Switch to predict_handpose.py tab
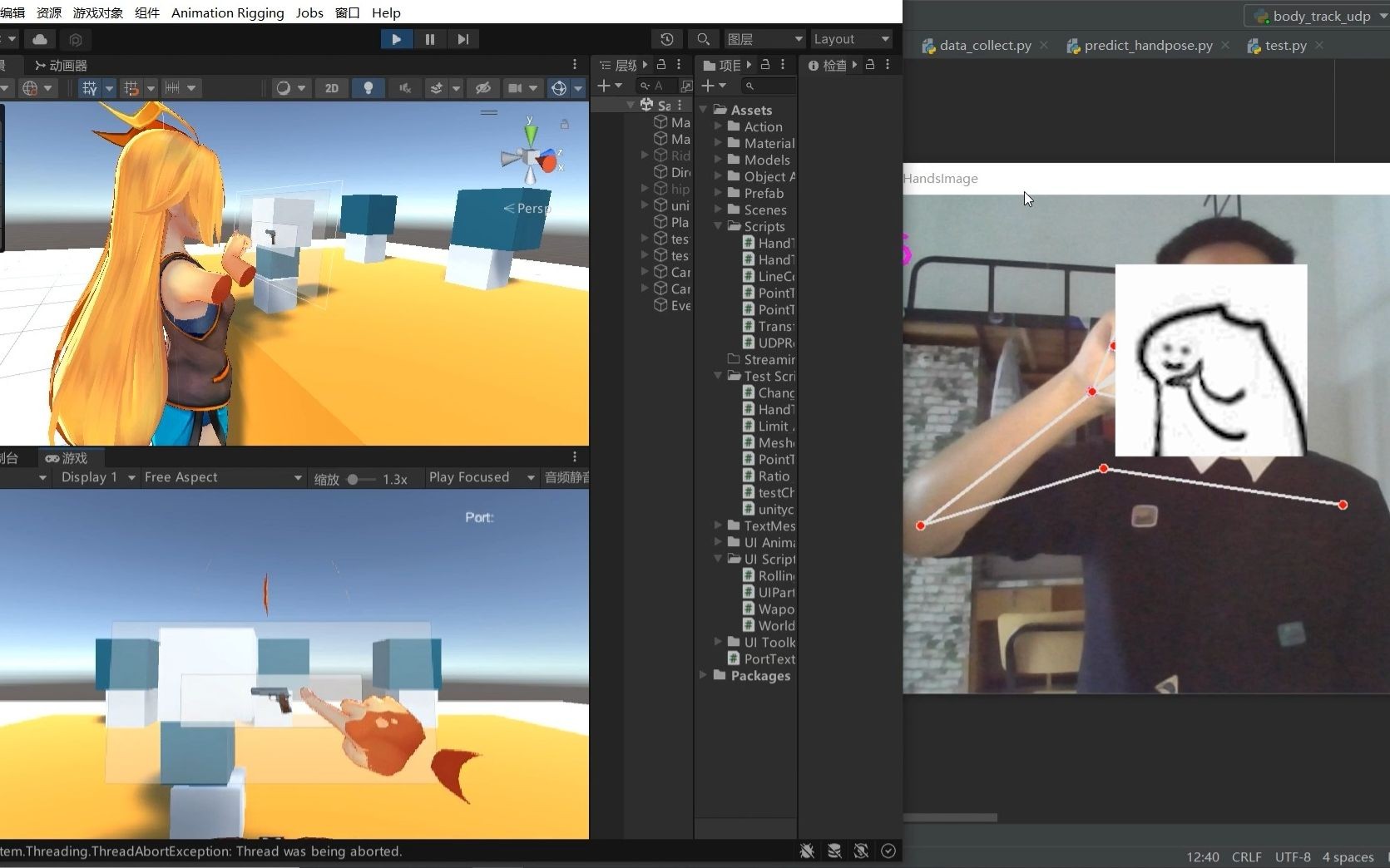Screen dimensions: 1390x868 pyautogui.click(x=1147, y=46)
